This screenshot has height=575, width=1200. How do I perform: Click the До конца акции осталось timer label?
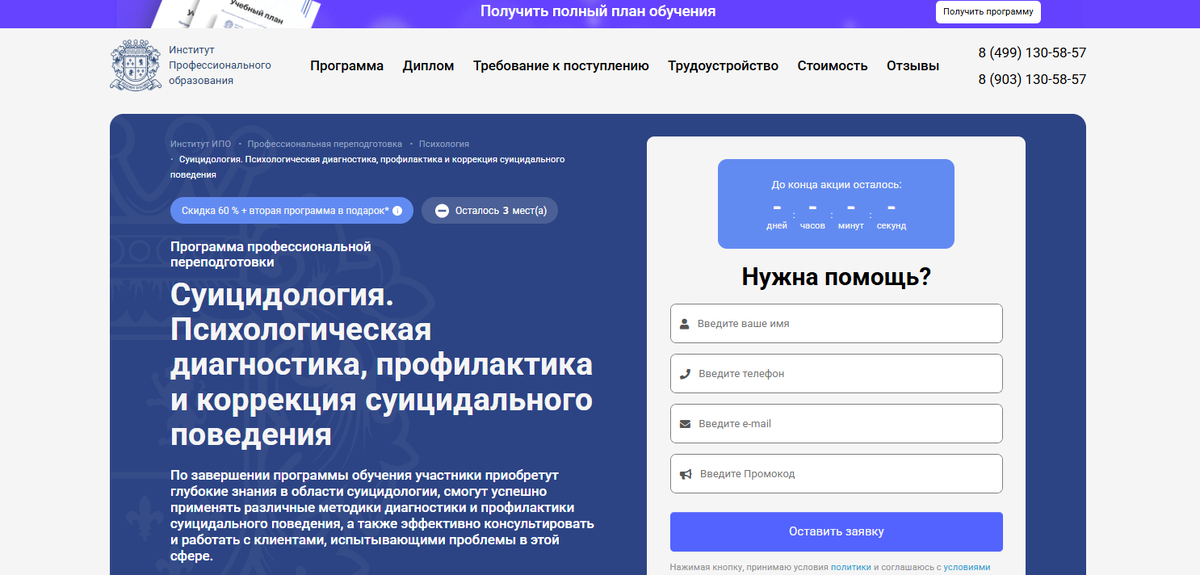click(836, 185)
